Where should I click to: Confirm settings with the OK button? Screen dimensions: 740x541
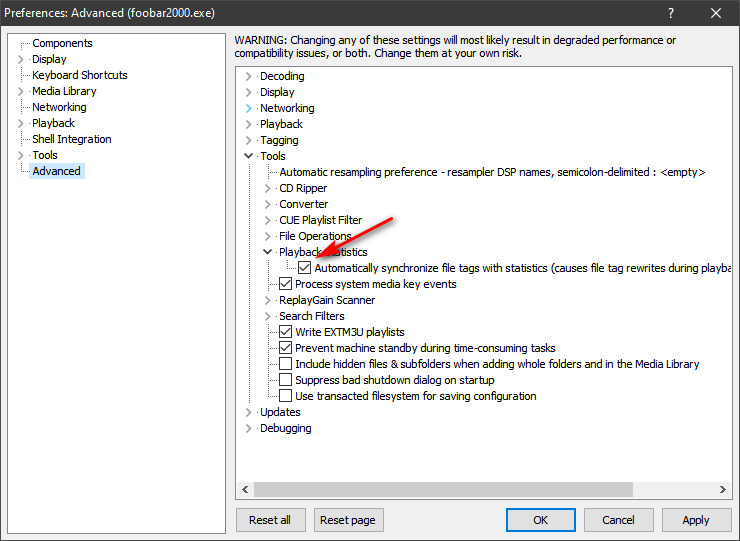coord(541,520)
